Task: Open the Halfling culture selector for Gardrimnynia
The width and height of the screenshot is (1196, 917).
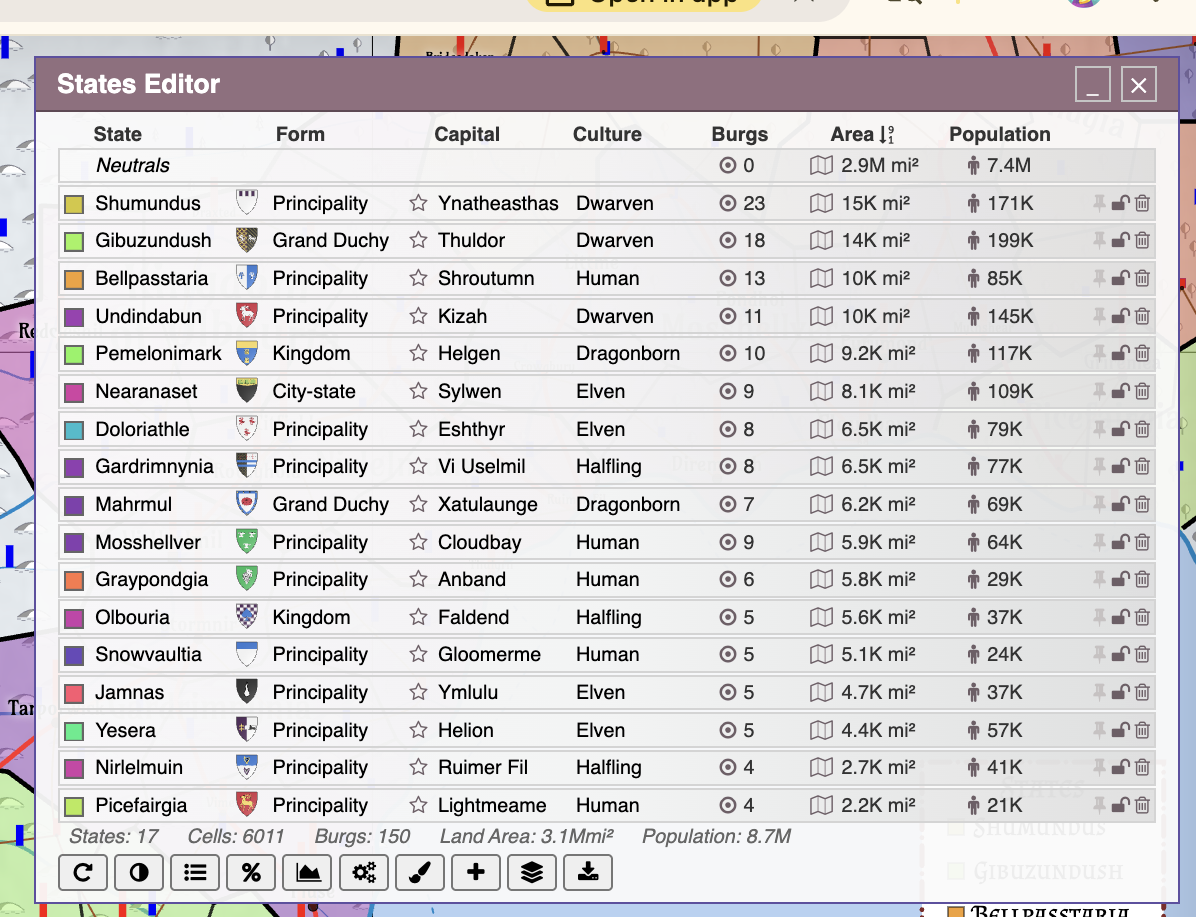Action: [x=609, y=466]
